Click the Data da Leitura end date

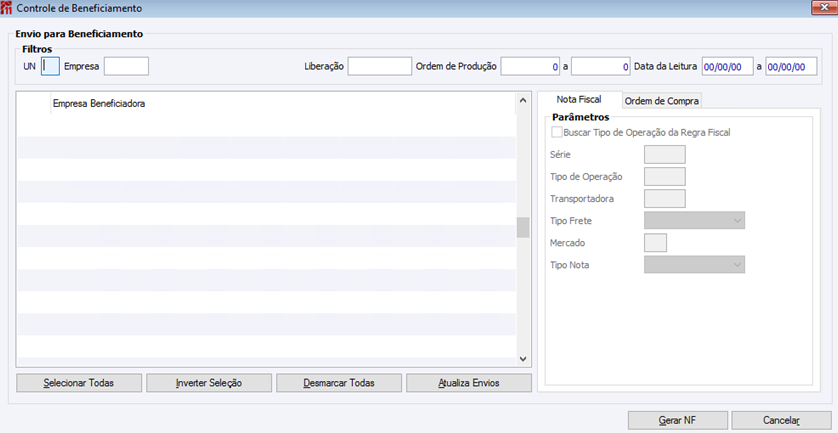791,66
